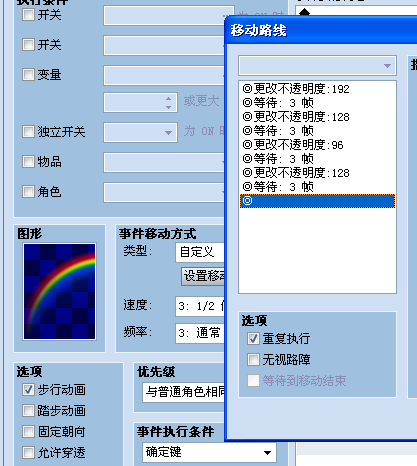Open the 速度 dropdown
Image resolution: width=417 pixels, height=466 pixels.
(200, 306)
